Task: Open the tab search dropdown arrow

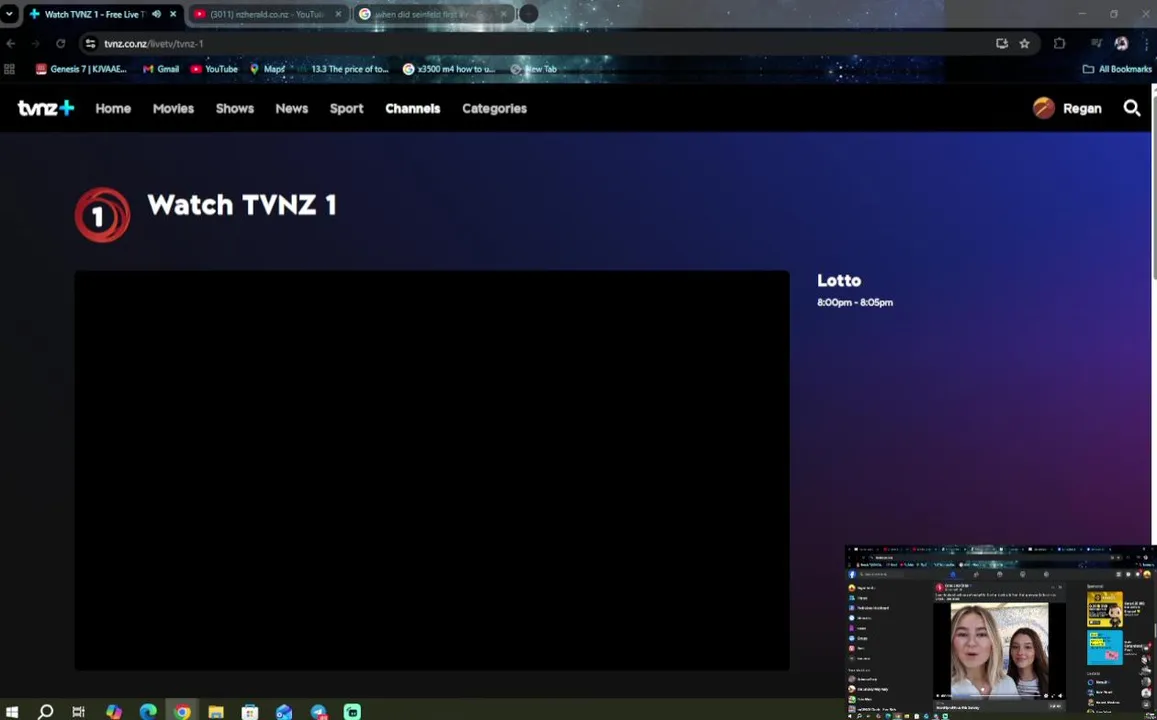Action: [10, 14]
